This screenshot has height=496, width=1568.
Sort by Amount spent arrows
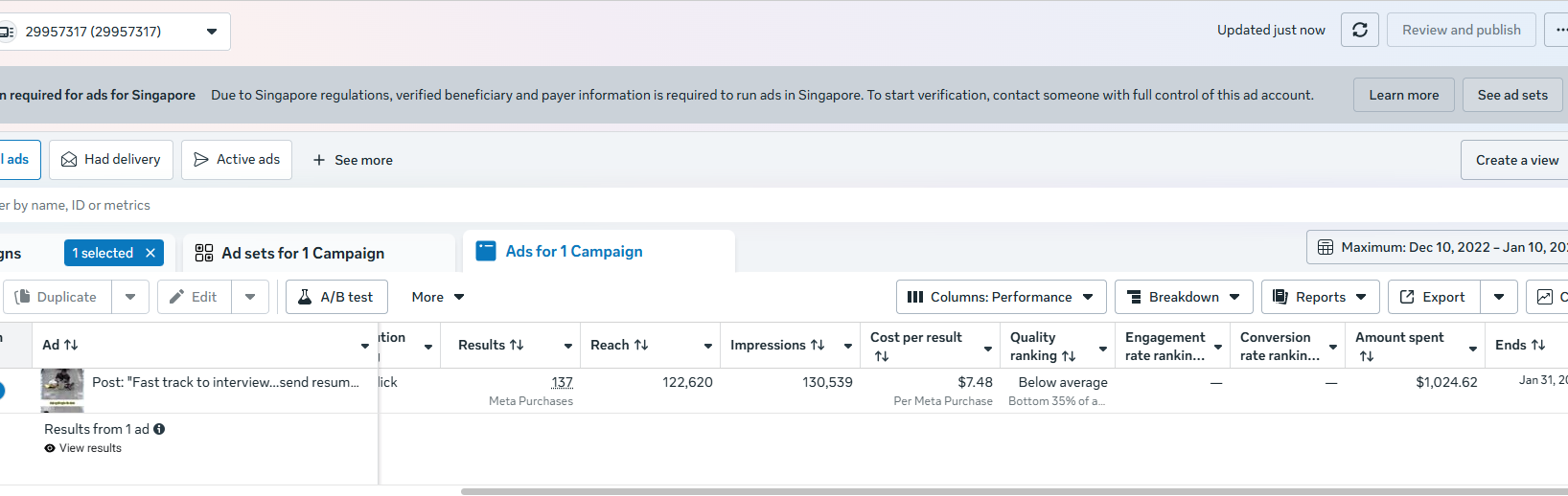click(x=1367, y=356)
